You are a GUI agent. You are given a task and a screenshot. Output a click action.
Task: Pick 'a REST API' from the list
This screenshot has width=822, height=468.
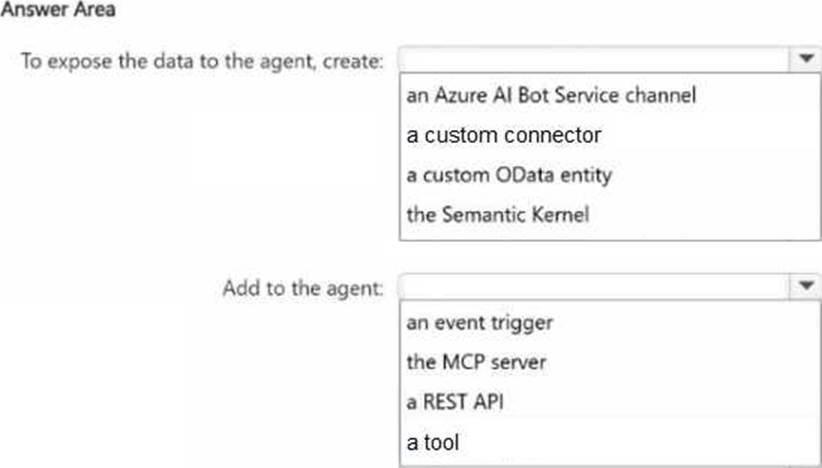point(453,401)
